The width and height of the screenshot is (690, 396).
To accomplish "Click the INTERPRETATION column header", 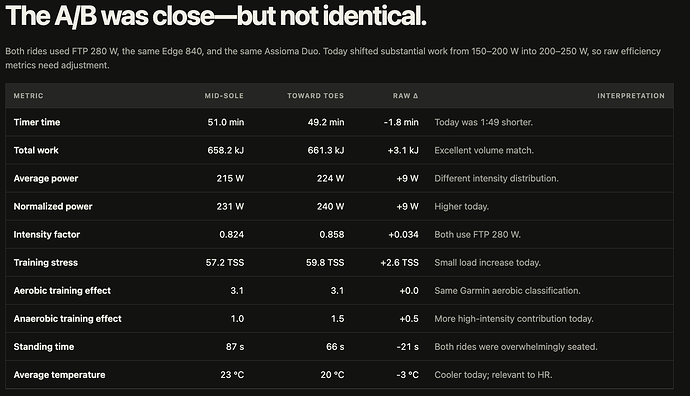I will (631, 96).
